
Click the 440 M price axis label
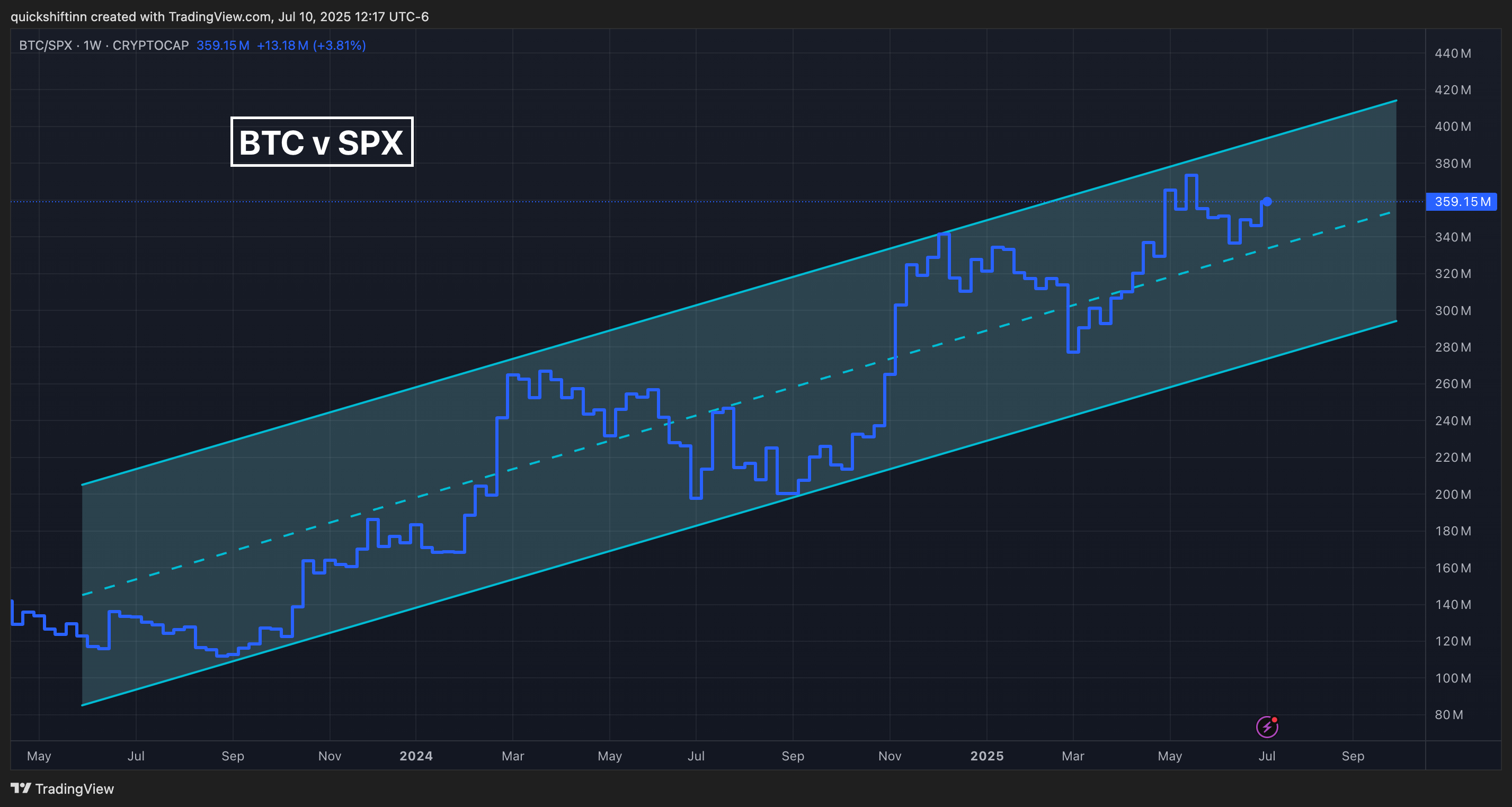point(1453,53)
